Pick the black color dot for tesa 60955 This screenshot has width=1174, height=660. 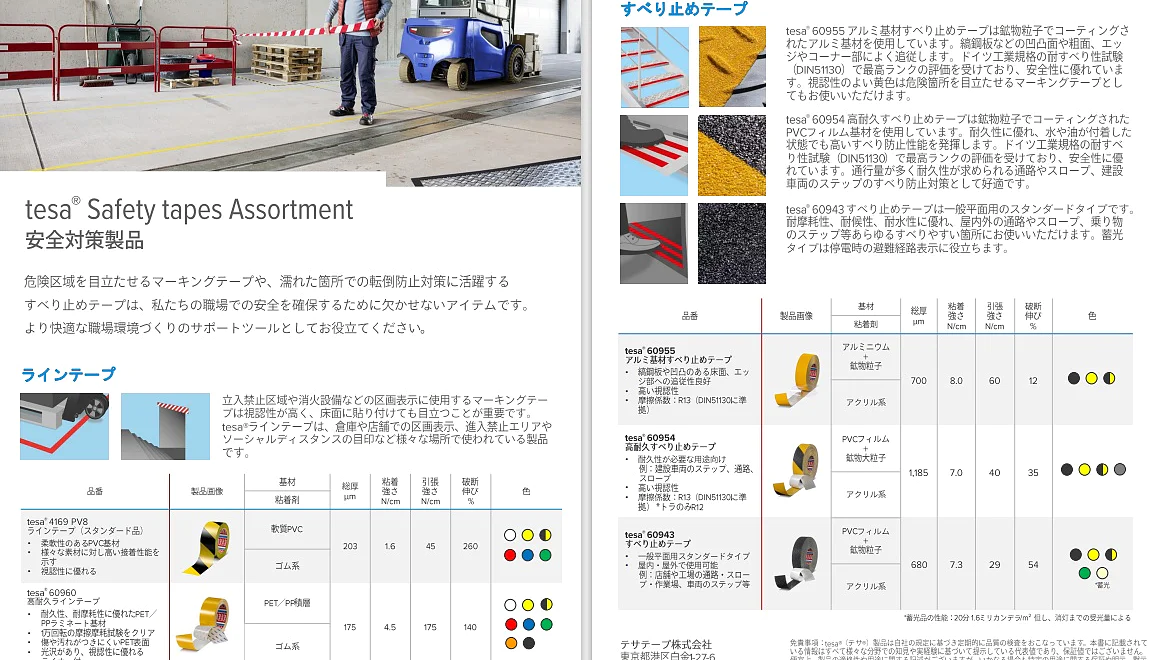click(x=1074, y=378)
